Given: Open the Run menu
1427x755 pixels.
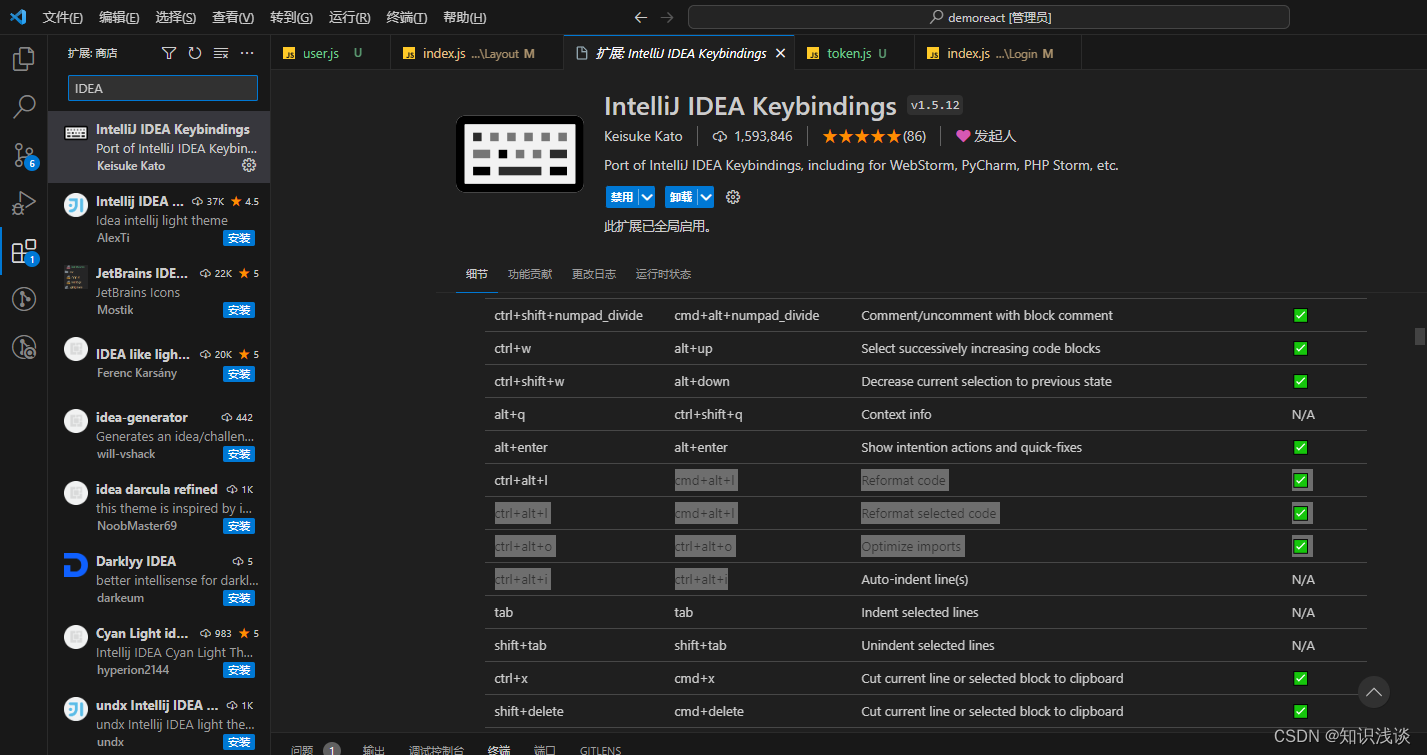Looking at the screenshot, I should 349,17.
